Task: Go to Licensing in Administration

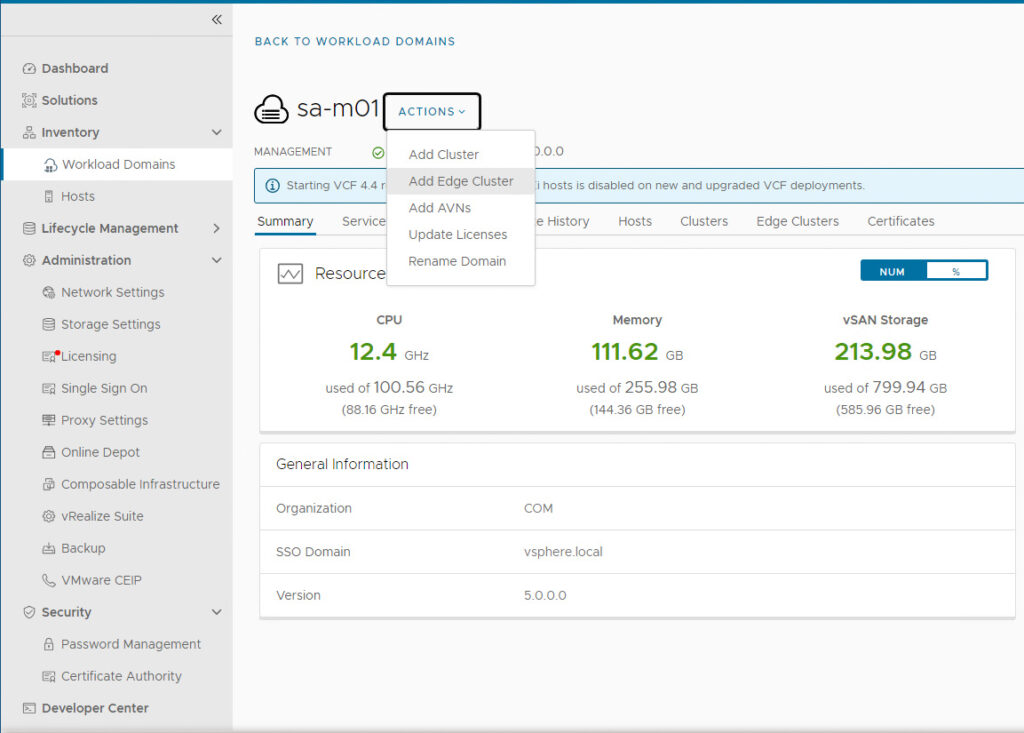Action: [89, 357]
